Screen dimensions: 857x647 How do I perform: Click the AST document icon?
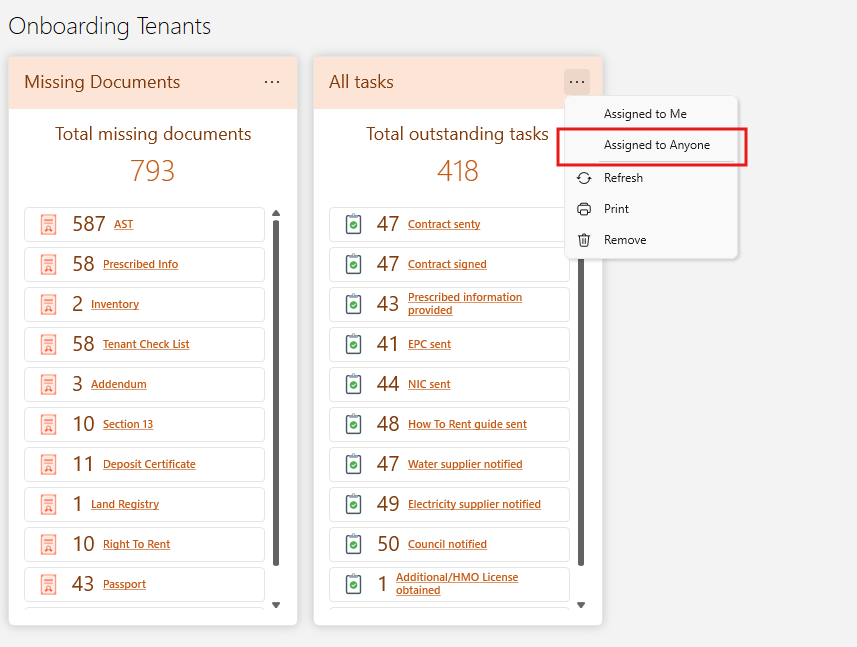[x=48, y=224]
